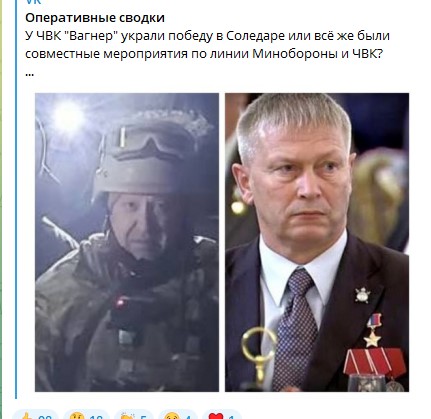The width and height of the screenshot is (431, 419).
Task: Open the left photo of helmeted soldier
Action: pos(127,242)
